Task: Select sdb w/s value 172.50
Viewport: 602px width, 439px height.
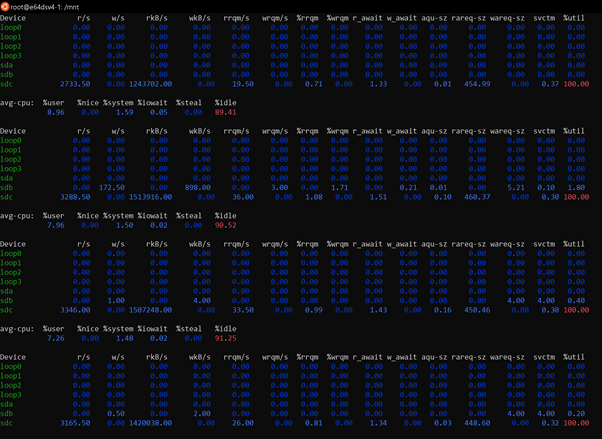Action: (112, 188)
